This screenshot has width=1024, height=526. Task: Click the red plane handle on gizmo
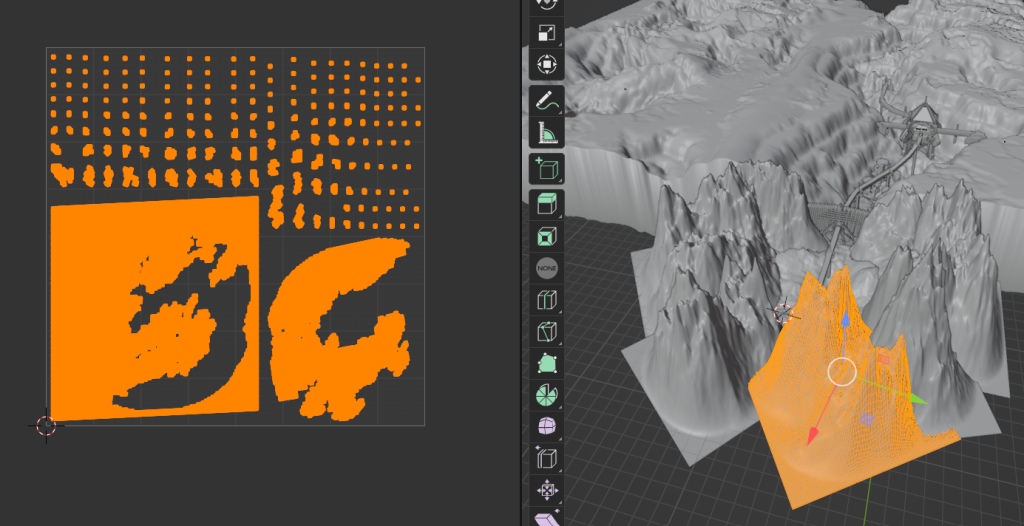pyautogui.click(x=883, y=359)
